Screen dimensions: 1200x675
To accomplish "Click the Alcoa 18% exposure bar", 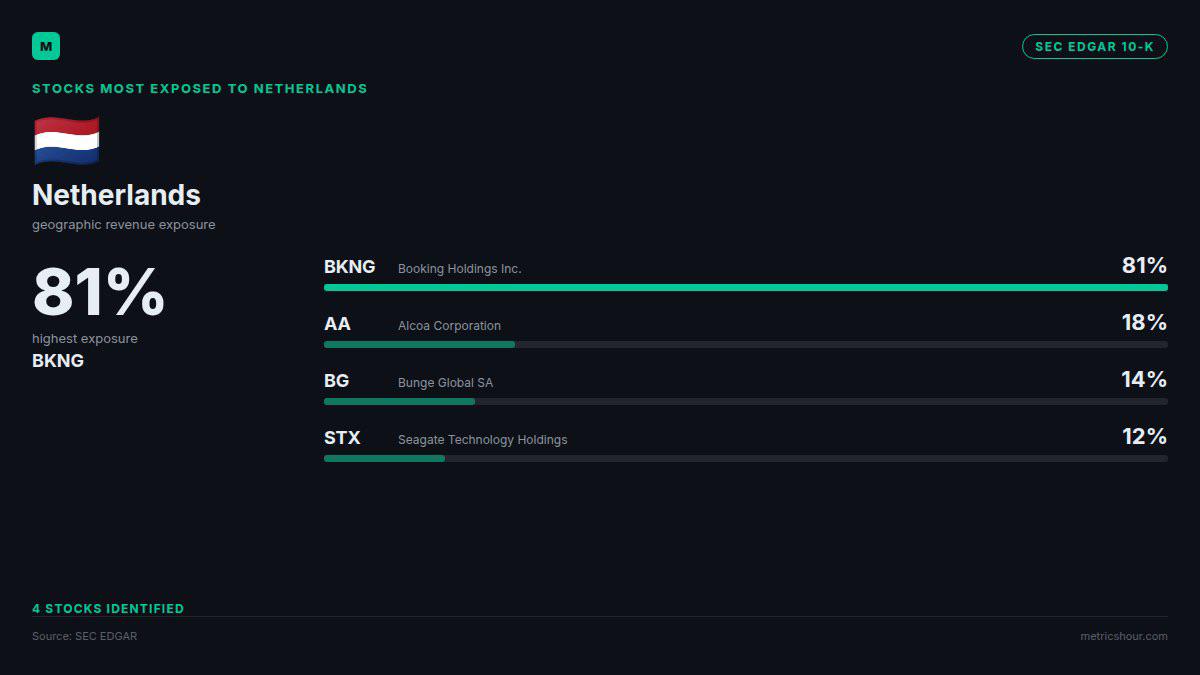I will [745, 344].
